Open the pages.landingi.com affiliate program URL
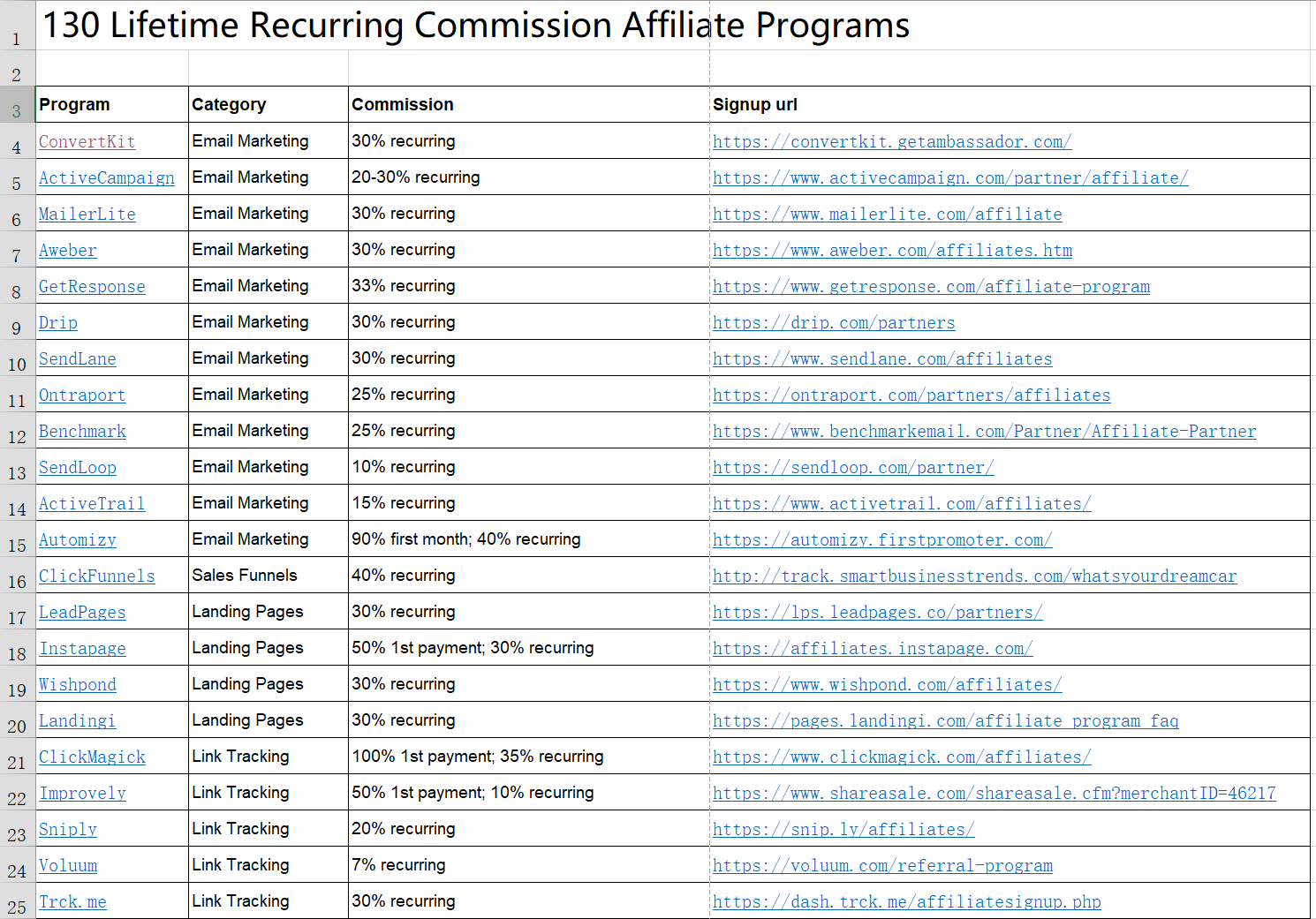1316x919 pixels. point(946,720)
